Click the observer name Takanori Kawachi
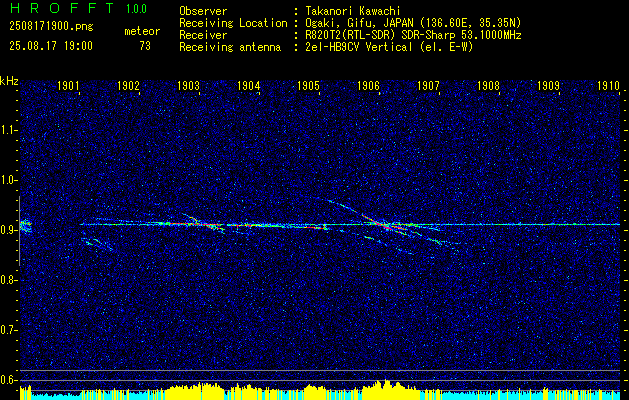 [x=355, y=11]
